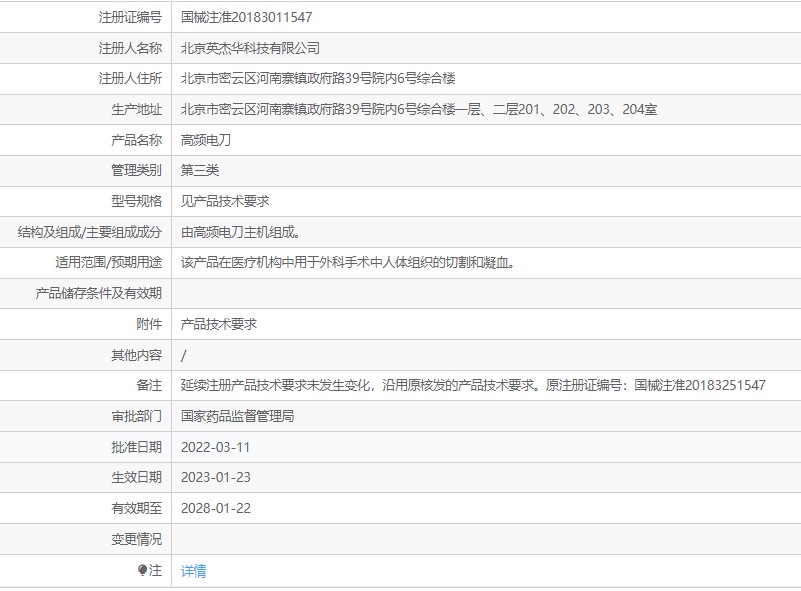Select the slash value in the 其他内容 row
The image size is (801, 591).
point(184,355)
